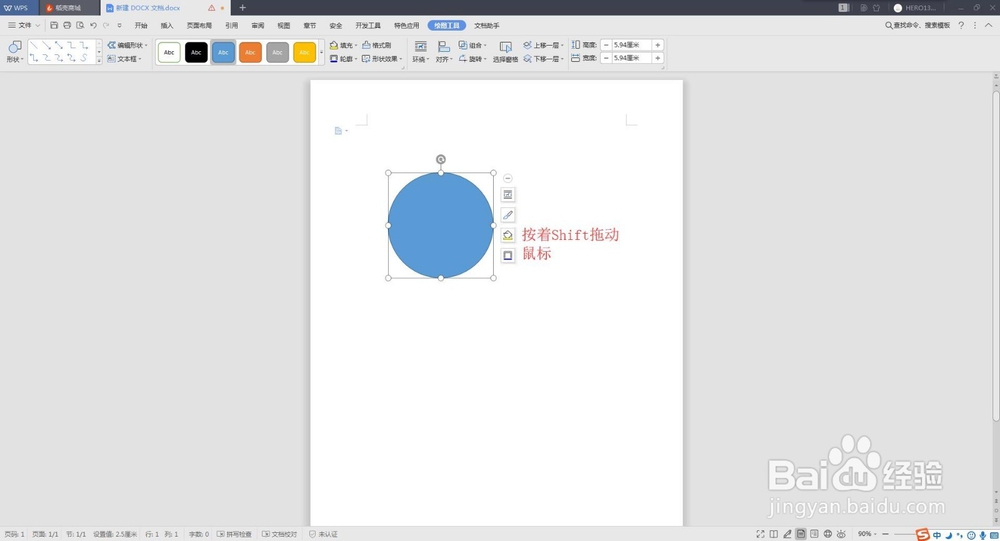
Task: Click the rotation handle above circle
Action: coord(441,159)
